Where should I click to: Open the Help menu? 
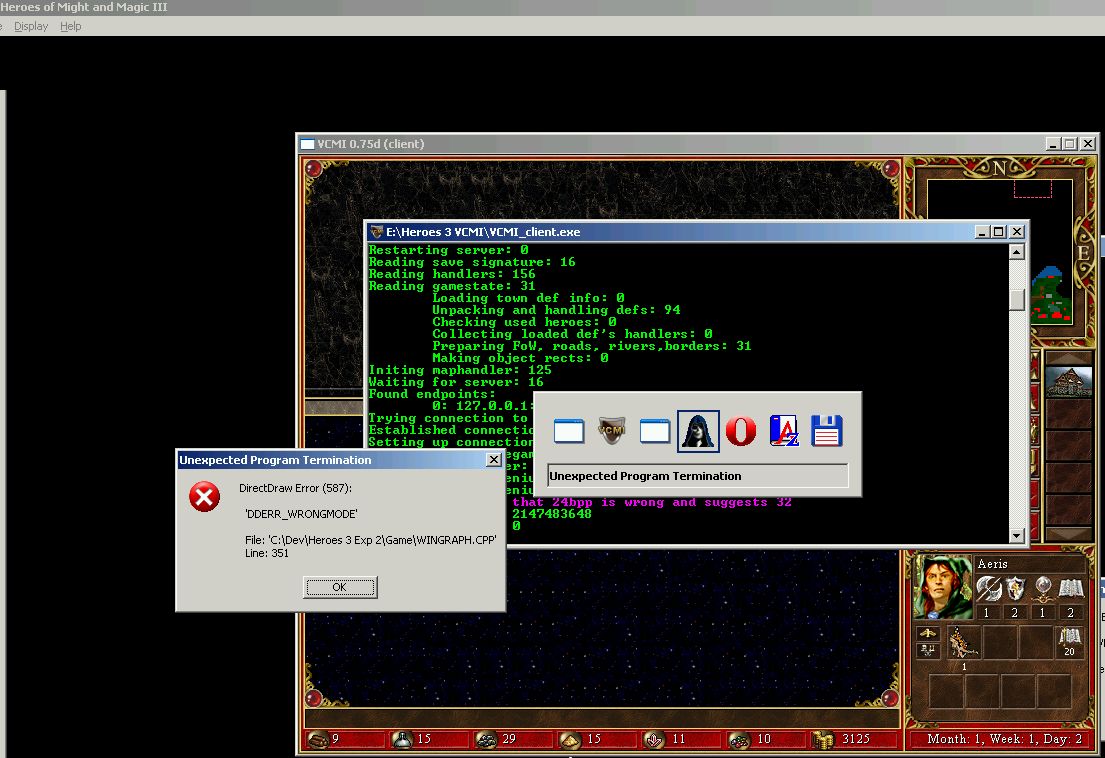(71, 26)
